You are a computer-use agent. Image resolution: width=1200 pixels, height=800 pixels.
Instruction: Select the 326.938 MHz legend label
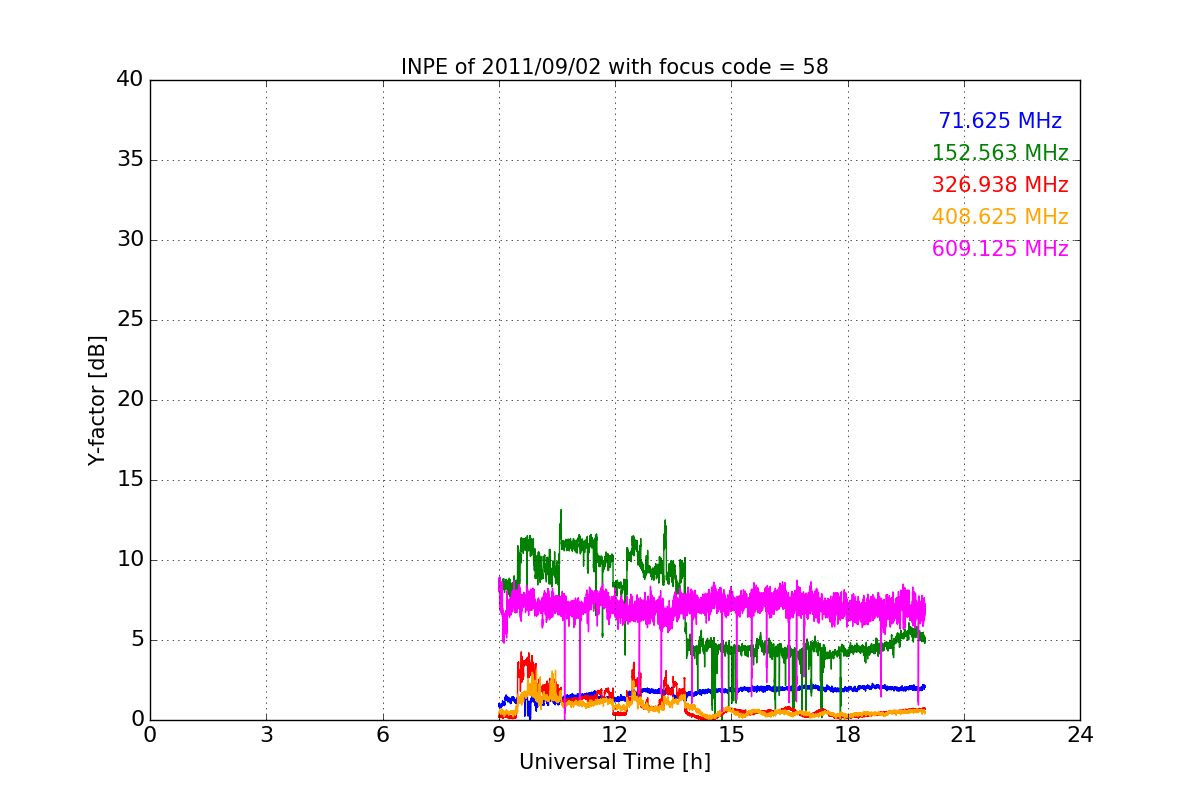pos(1000,185)
